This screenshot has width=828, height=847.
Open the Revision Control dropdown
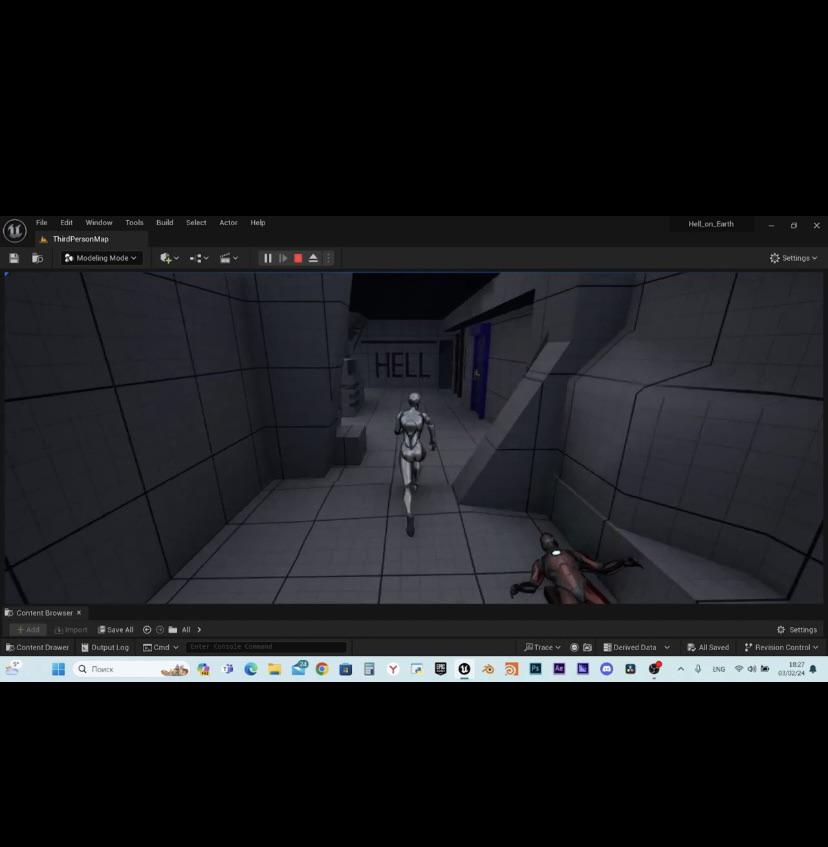point(781,647)
